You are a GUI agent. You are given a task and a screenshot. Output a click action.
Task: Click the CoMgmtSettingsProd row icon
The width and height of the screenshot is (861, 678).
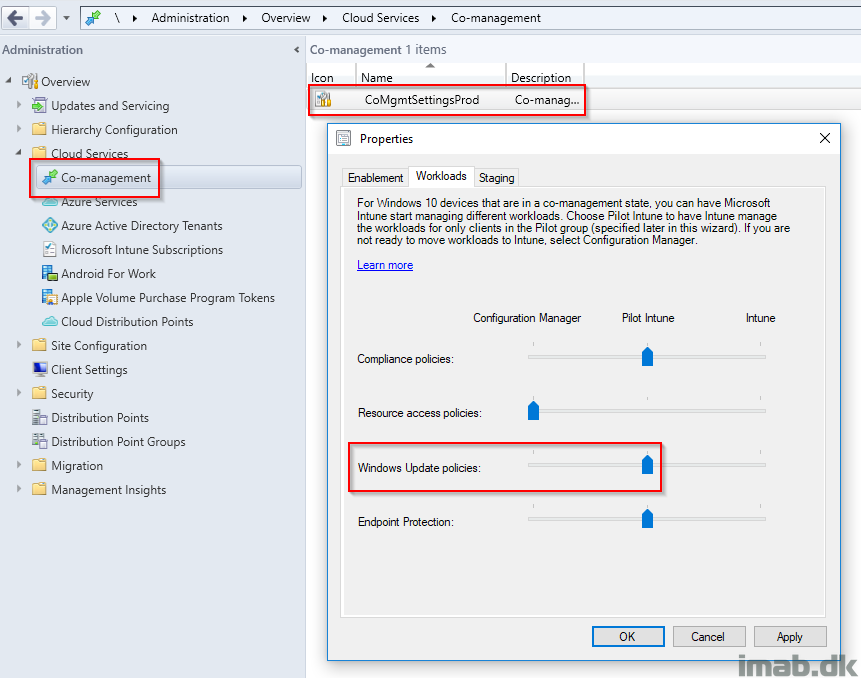pos(323,99)
